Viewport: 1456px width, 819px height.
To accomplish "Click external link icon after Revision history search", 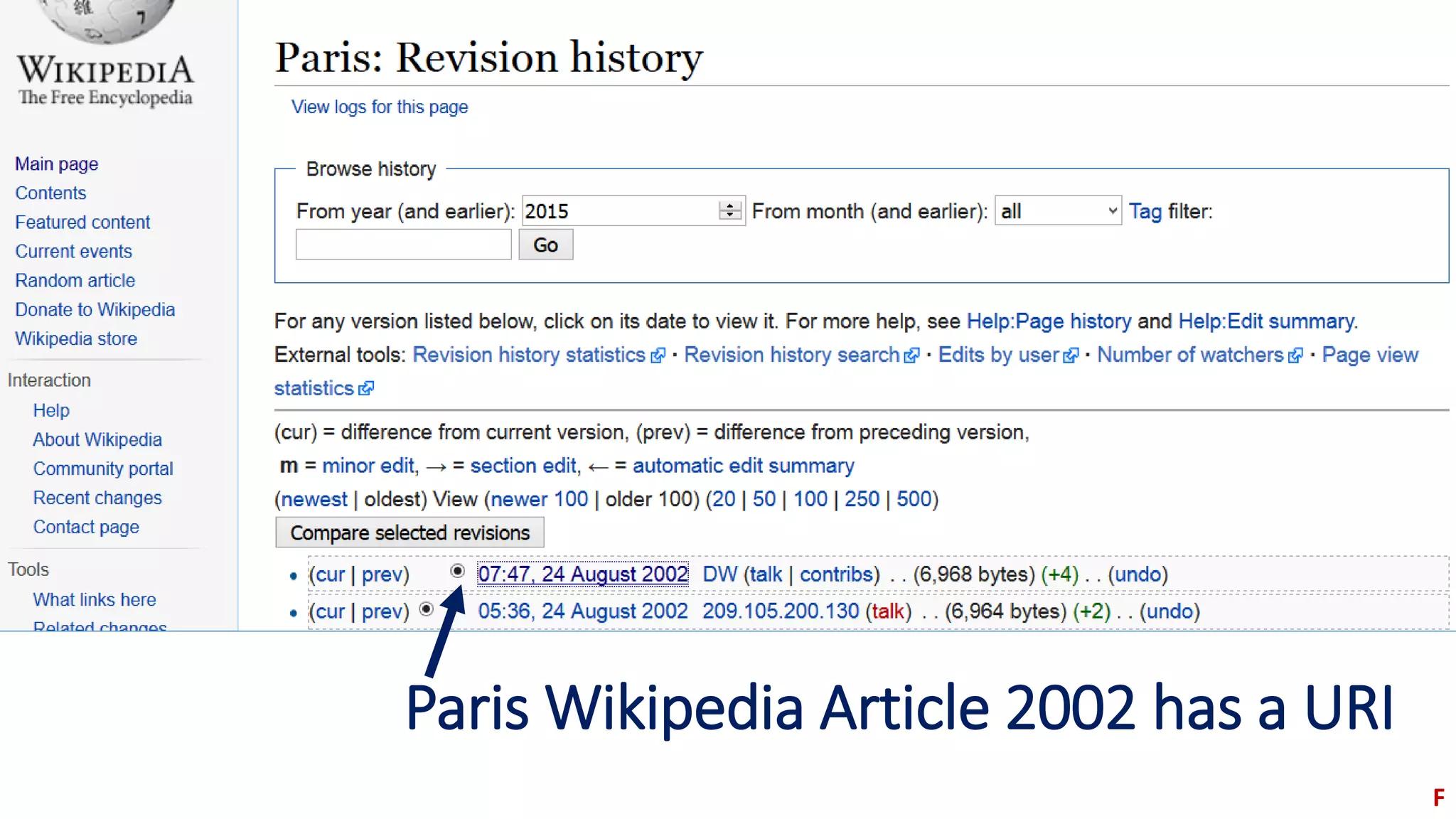I will [911, 355].
